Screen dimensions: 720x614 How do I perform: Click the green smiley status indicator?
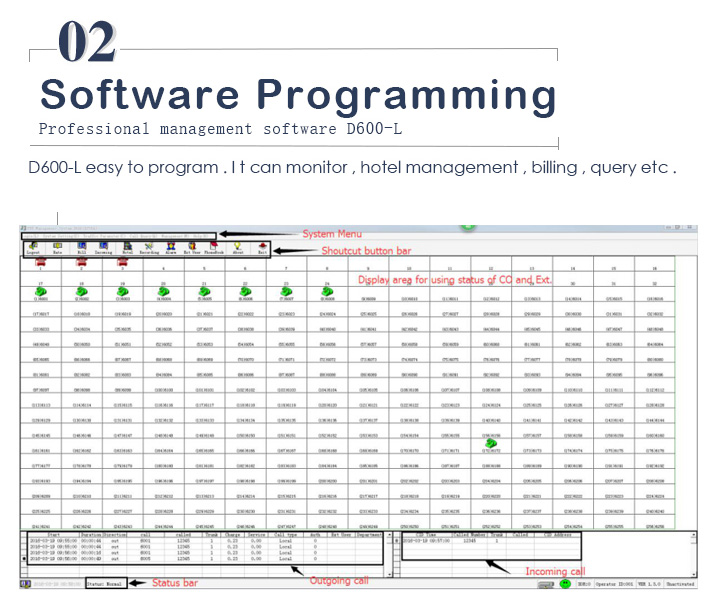pos(565,582)
